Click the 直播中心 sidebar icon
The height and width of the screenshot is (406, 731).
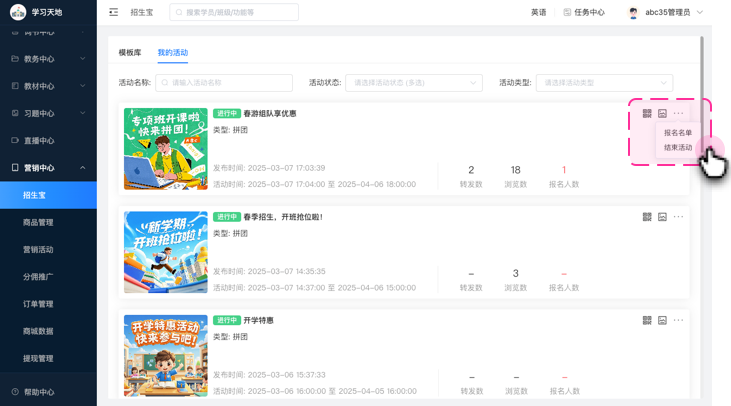point(15,140)
